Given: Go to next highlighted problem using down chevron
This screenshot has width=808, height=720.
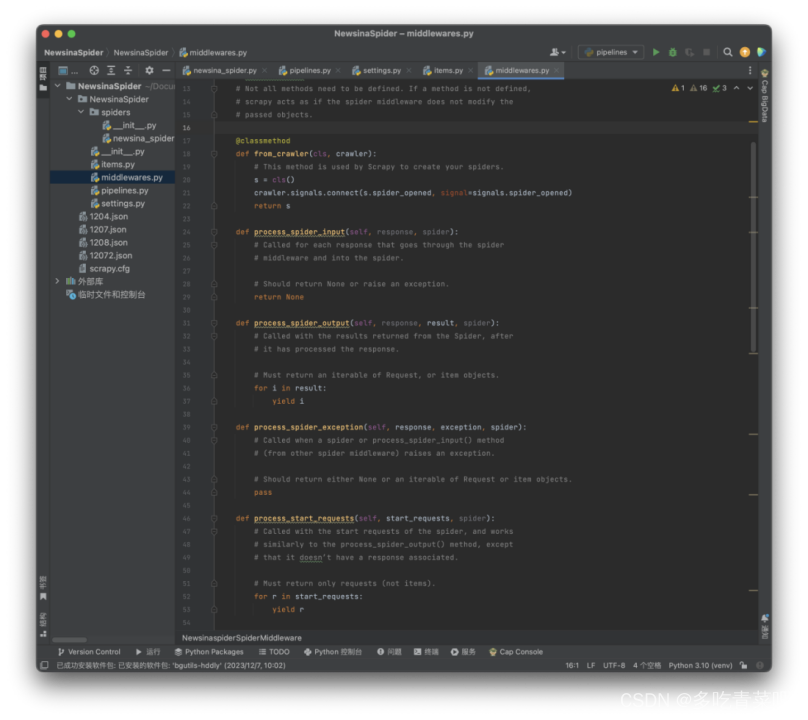Looking at the screenshot, I should tap(750, 88).
